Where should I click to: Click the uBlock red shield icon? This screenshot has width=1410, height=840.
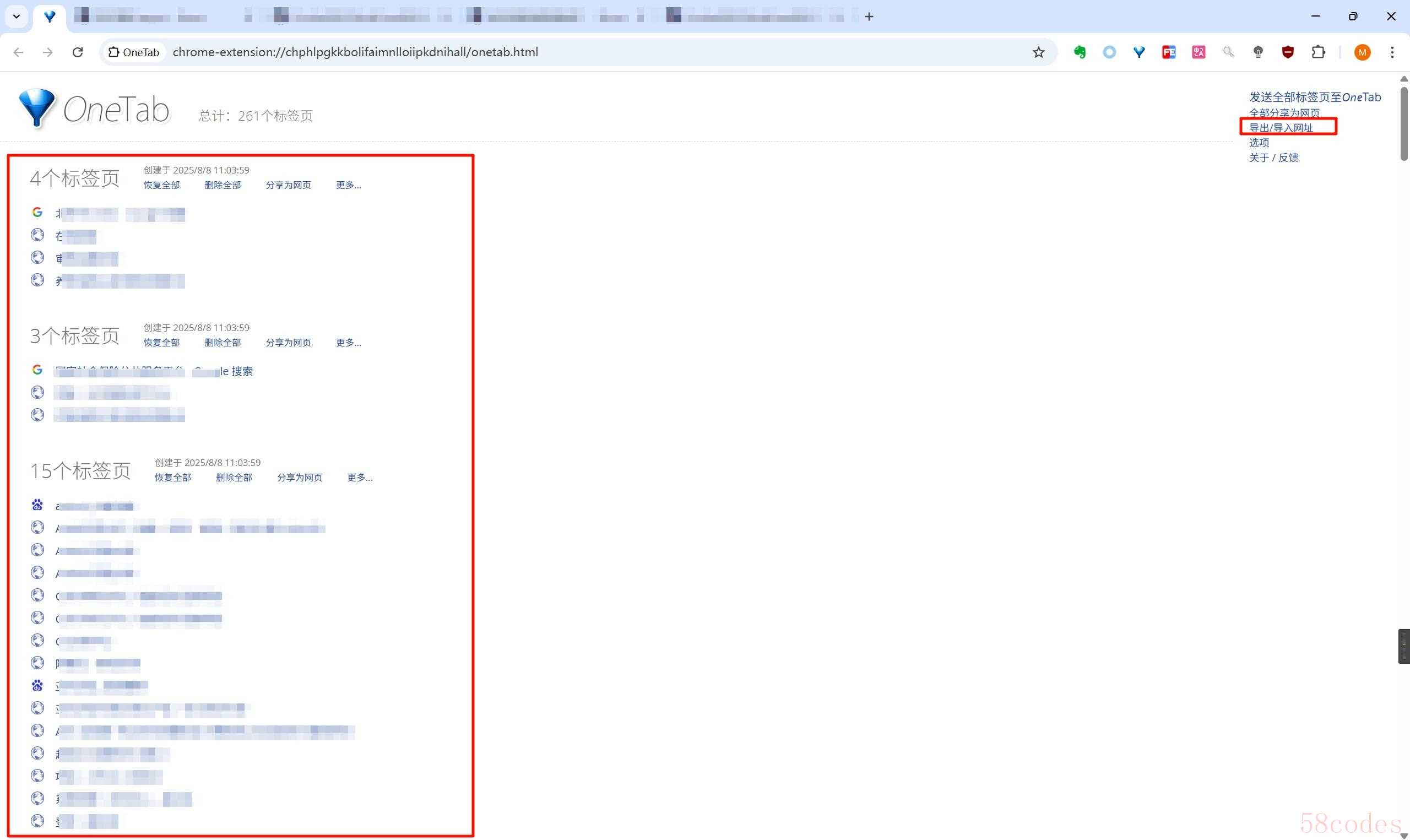point(1288,52)
